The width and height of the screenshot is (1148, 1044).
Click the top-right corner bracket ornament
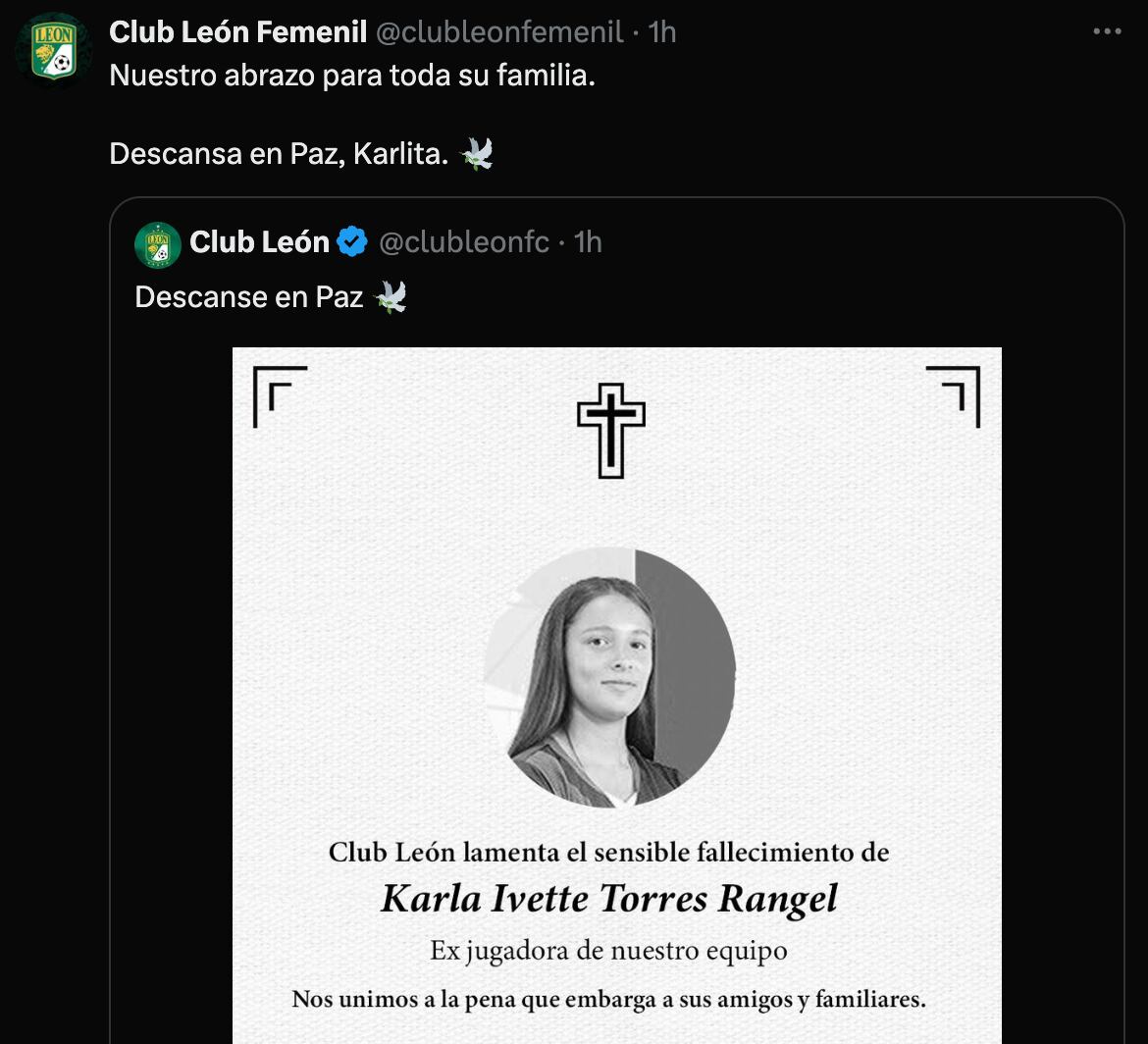click(954, 396)
